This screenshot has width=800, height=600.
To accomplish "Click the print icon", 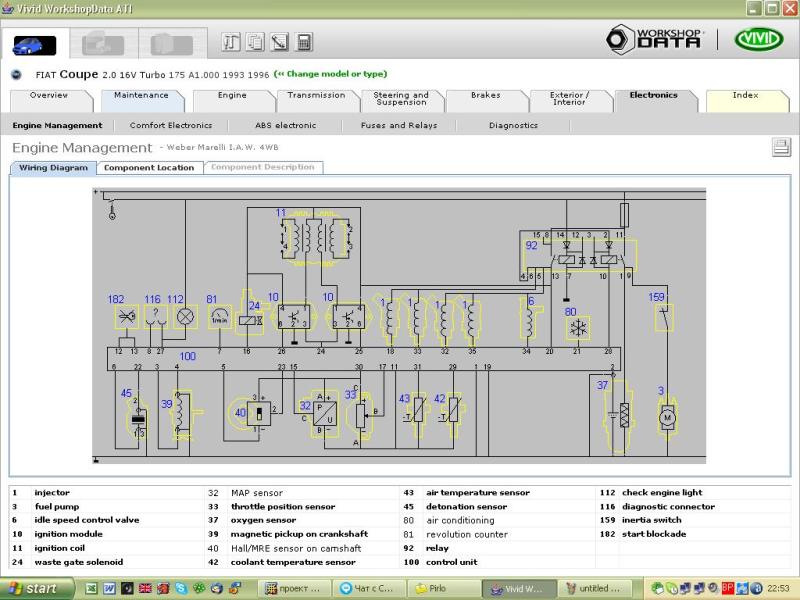I will coord(780,148).
